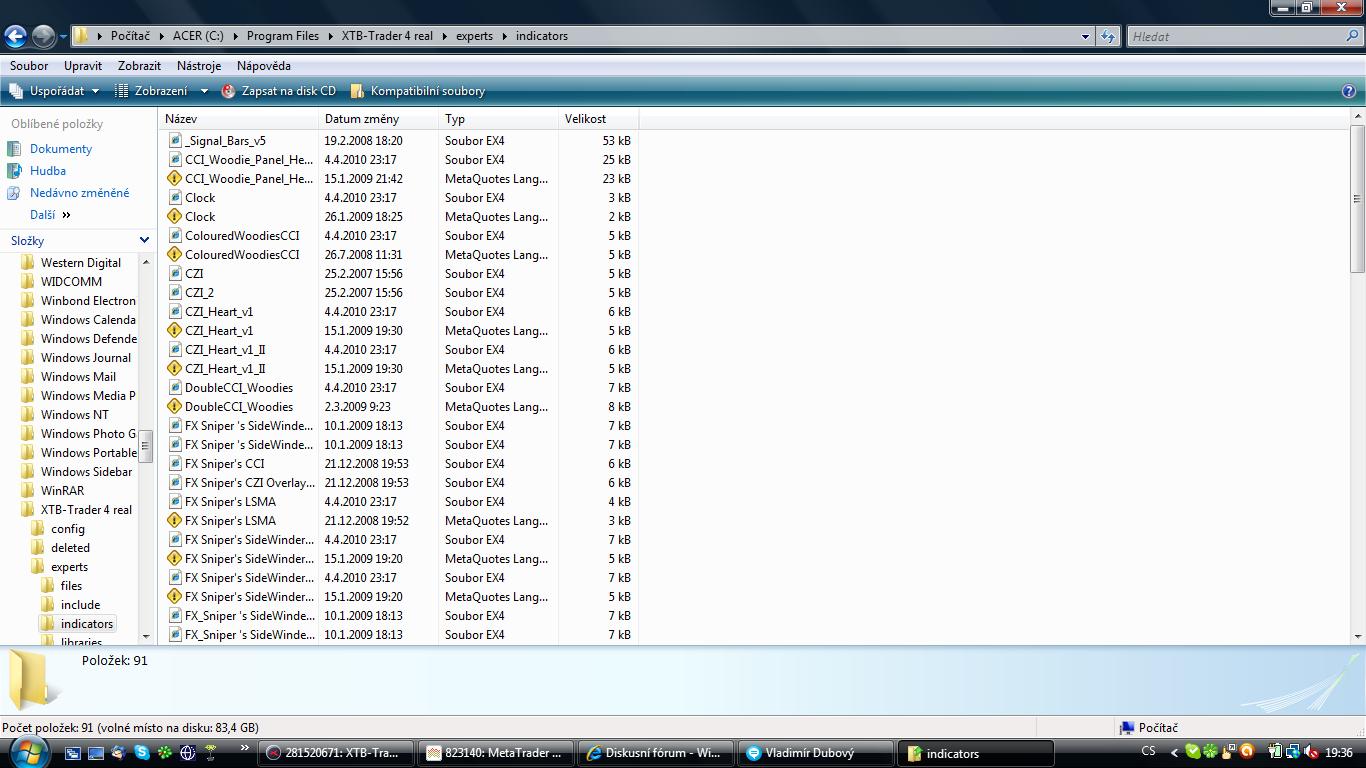
Task: Go forward using the Forward arrow button
Action: [43, 36]
